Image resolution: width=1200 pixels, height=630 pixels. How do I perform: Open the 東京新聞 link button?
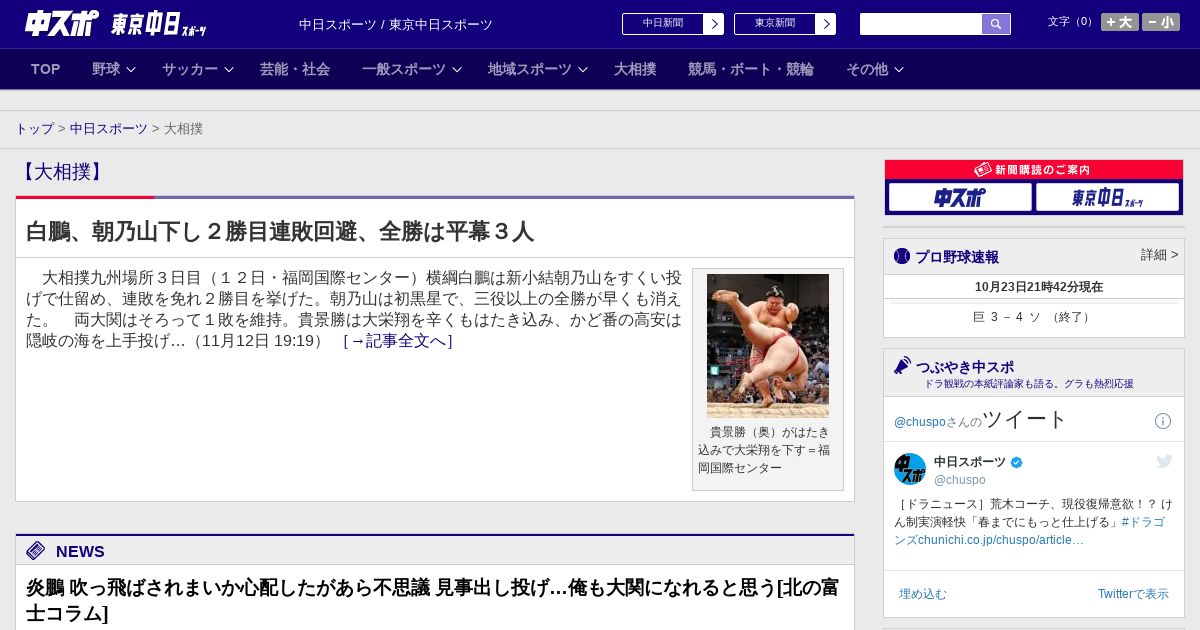(775, 24)
